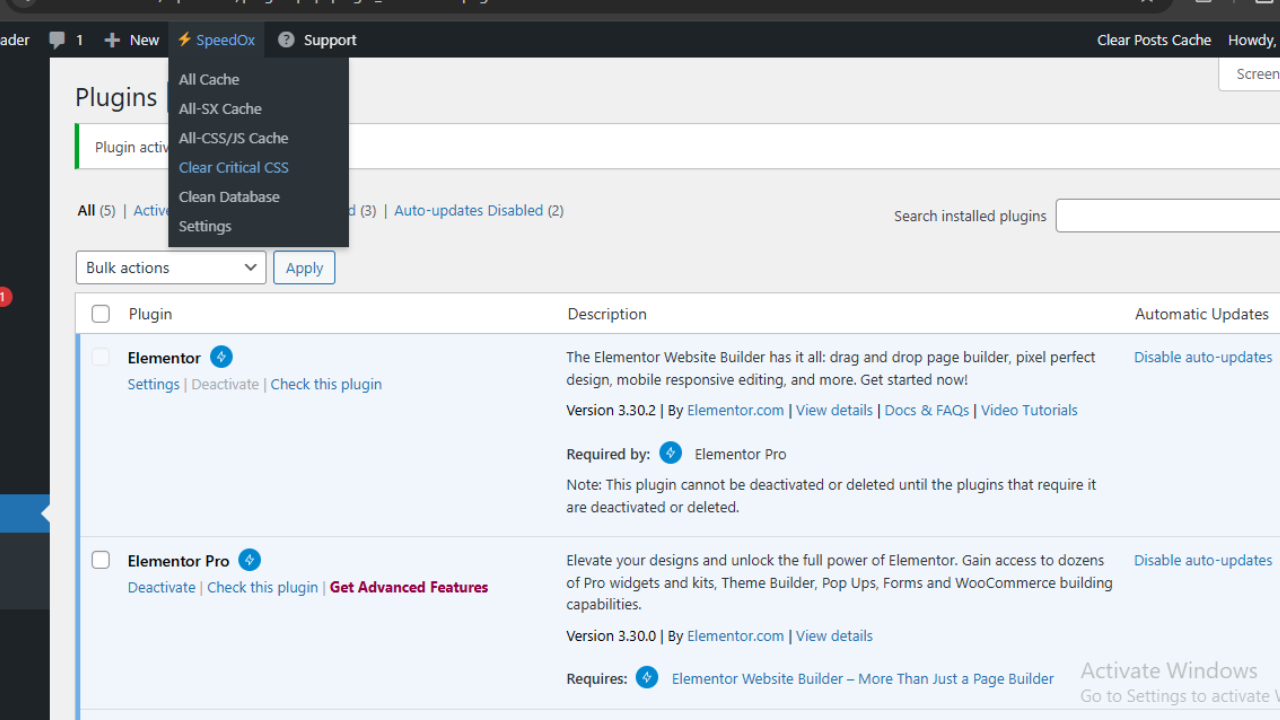The height and width of the screenshot is (720, 1280).
Task: Click the Support question mark icon
Action: 287,40
